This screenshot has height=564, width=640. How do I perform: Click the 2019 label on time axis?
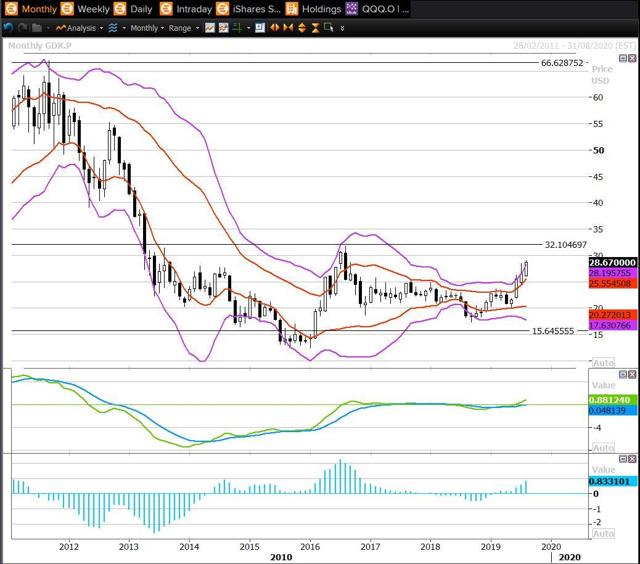coord(491,546)
